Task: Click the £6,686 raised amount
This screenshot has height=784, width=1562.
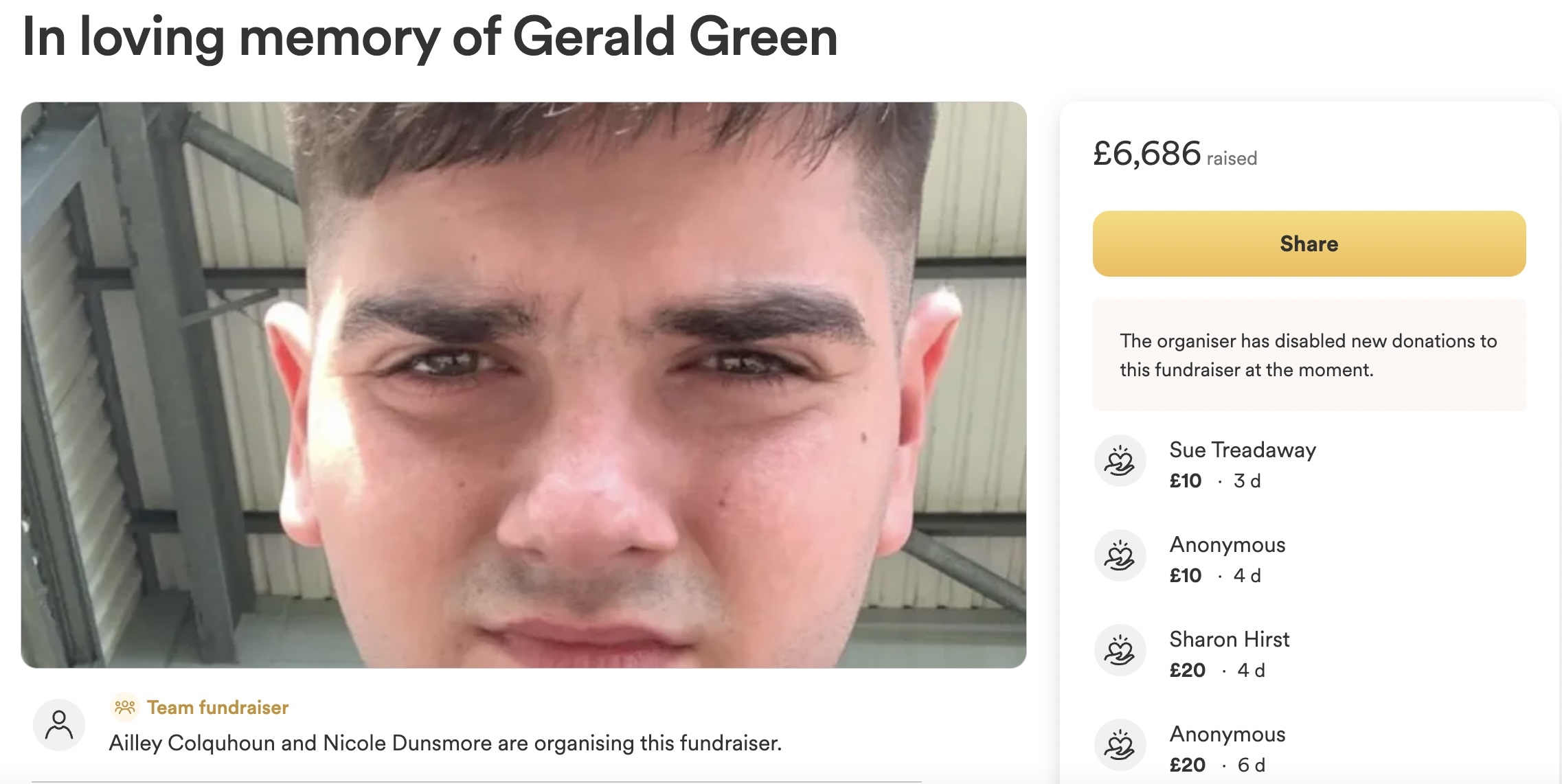Action: coord(1175,153)
